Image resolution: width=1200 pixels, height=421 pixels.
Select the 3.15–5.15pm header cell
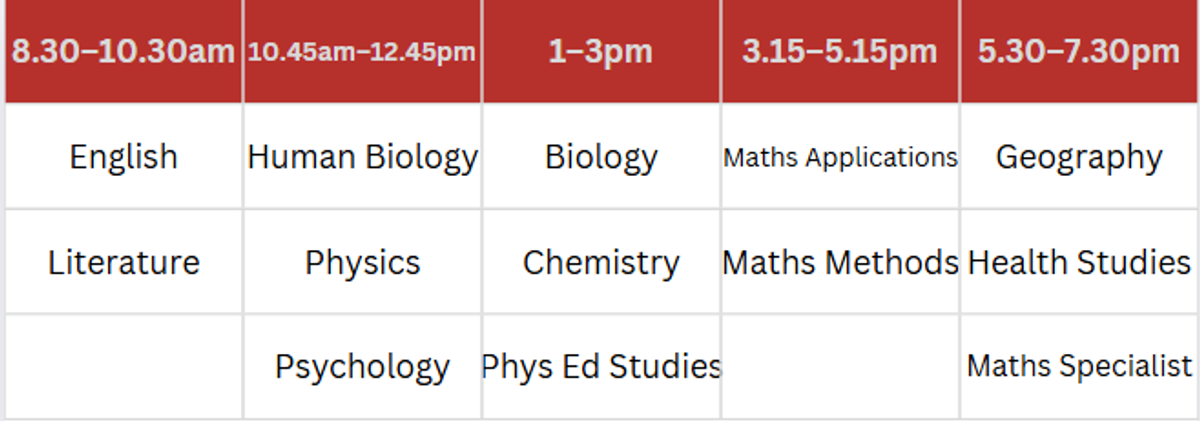click(840, 52)
